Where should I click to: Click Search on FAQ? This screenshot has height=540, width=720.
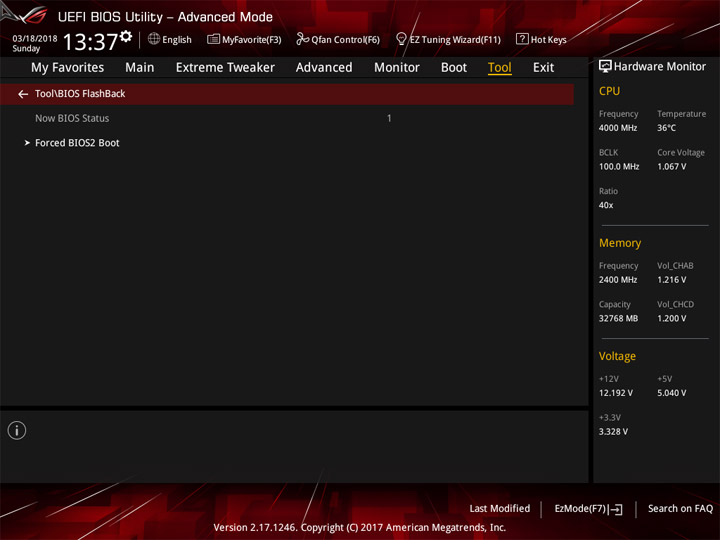coord(680,508)
